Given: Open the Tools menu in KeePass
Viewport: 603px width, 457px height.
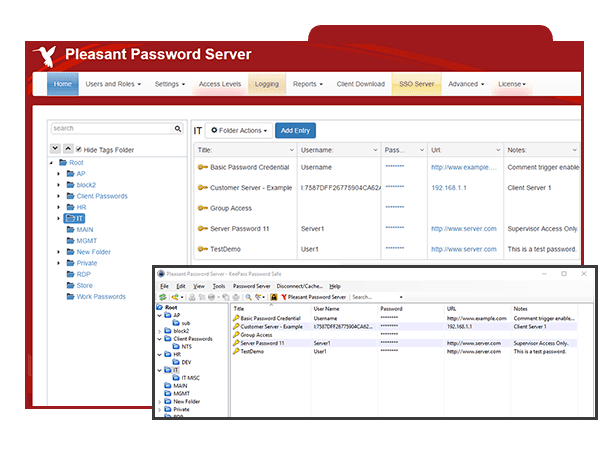Looking at the screenshot, I should pyautogui.click(x=219, y=286).
